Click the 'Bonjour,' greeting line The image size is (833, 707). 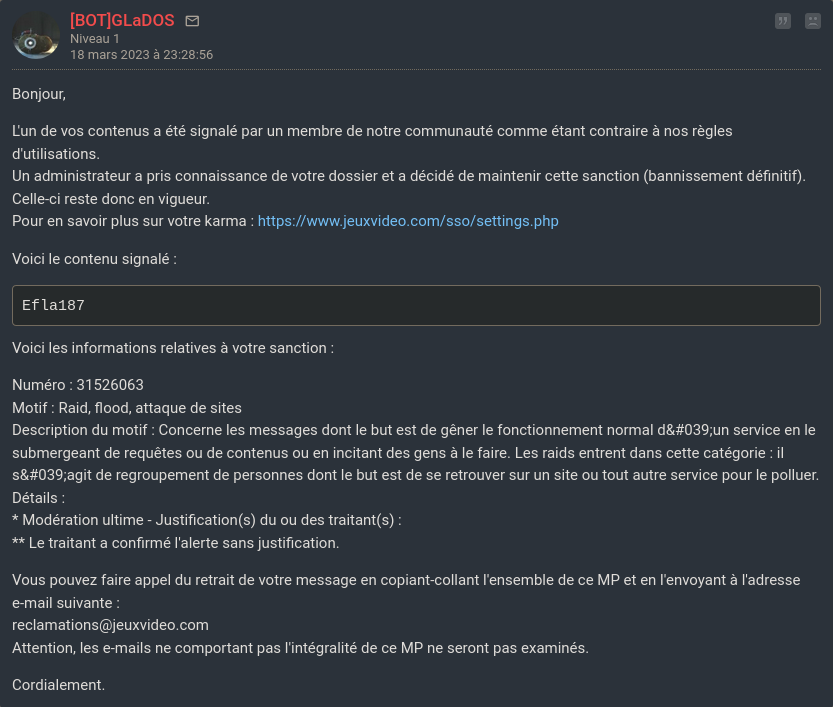39,94
